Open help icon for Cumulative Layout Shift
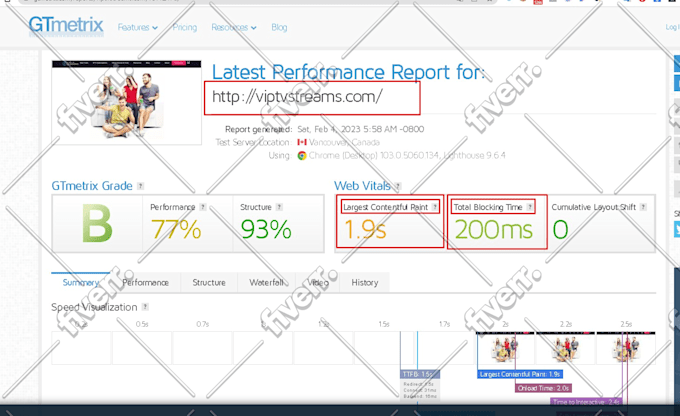Image resolution: width=680 pixels, height=416 pixels. coord(643,207)
